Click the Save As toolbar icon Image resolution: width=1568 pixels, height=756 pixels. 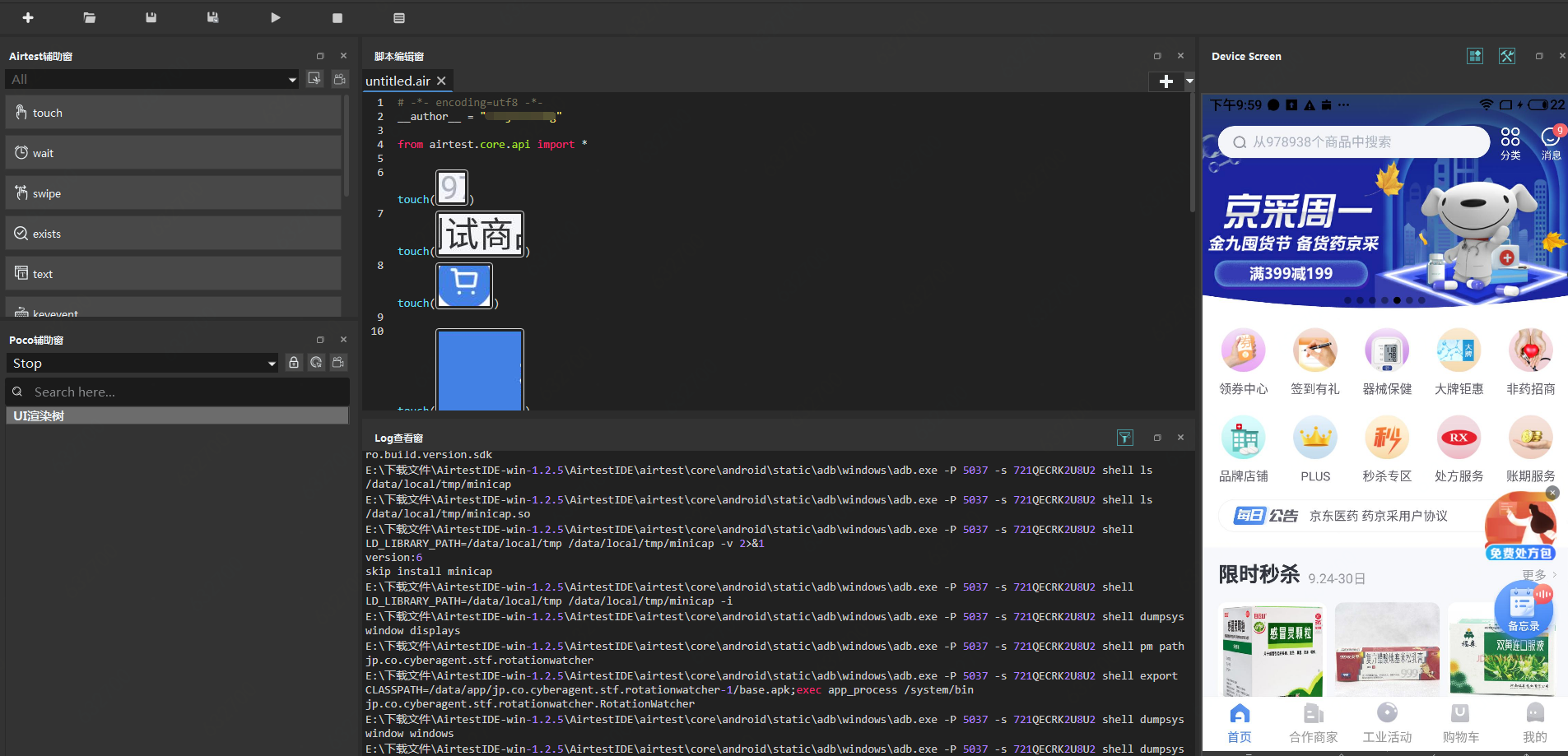212,17
